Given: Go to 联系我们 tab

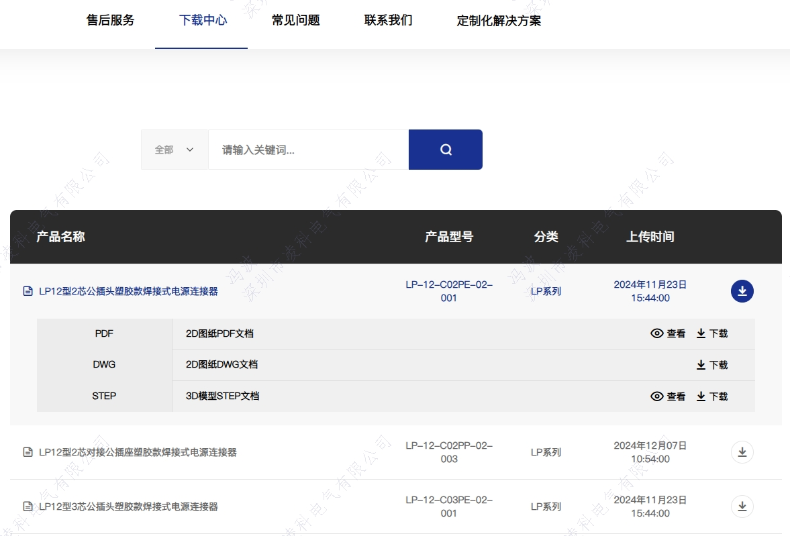Looking at the screenshot, I should click(388, 20).
